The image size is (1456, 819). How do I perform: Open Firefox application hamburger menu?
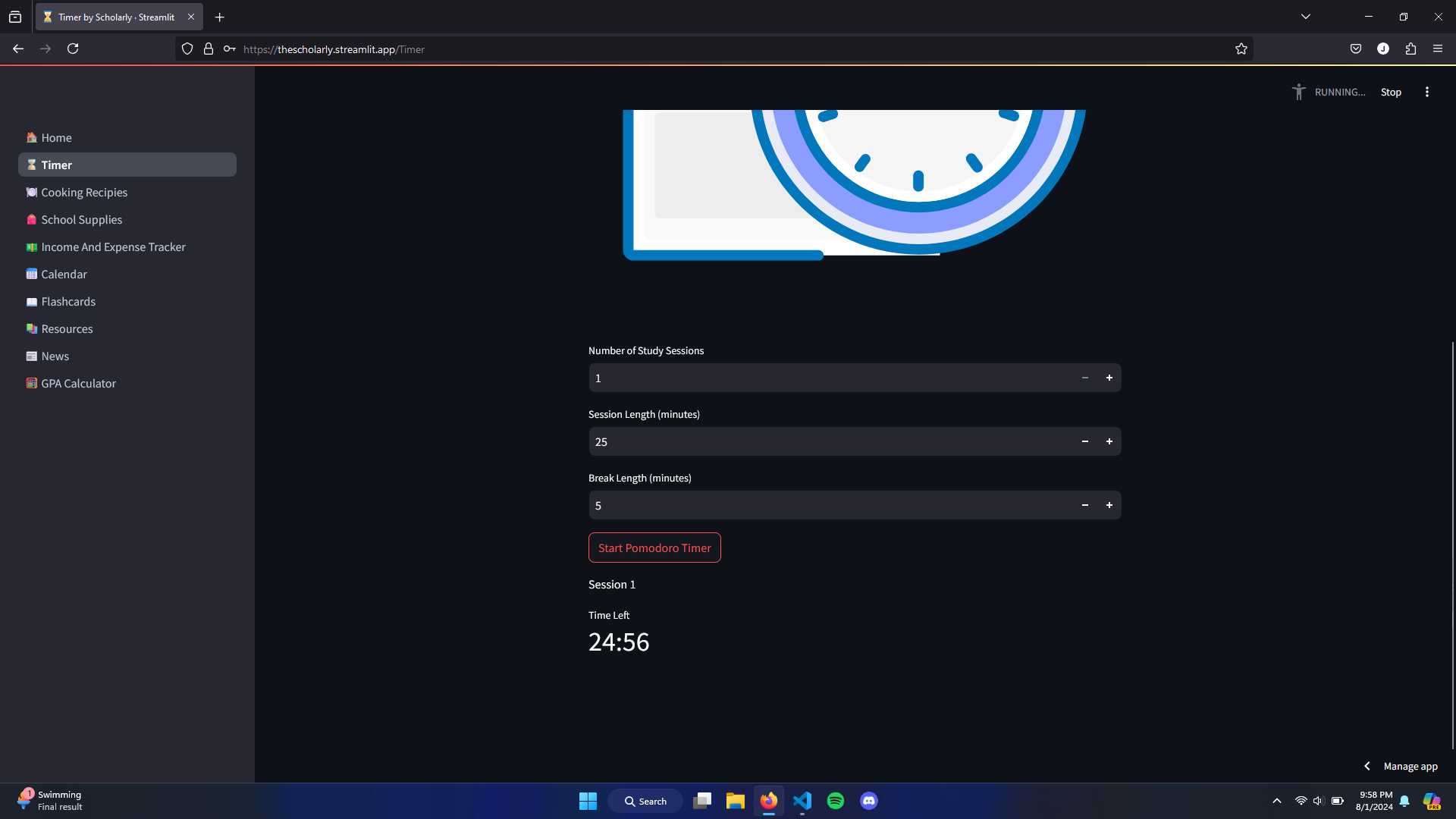pyautogui.click(x=1438, y=49)
